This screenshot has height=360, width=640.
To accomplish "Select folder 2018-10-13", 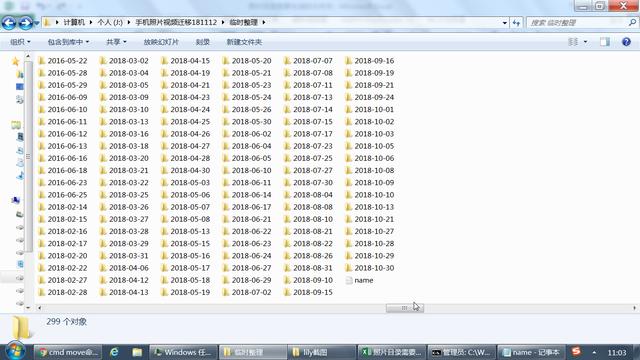I will pos(370,207).
